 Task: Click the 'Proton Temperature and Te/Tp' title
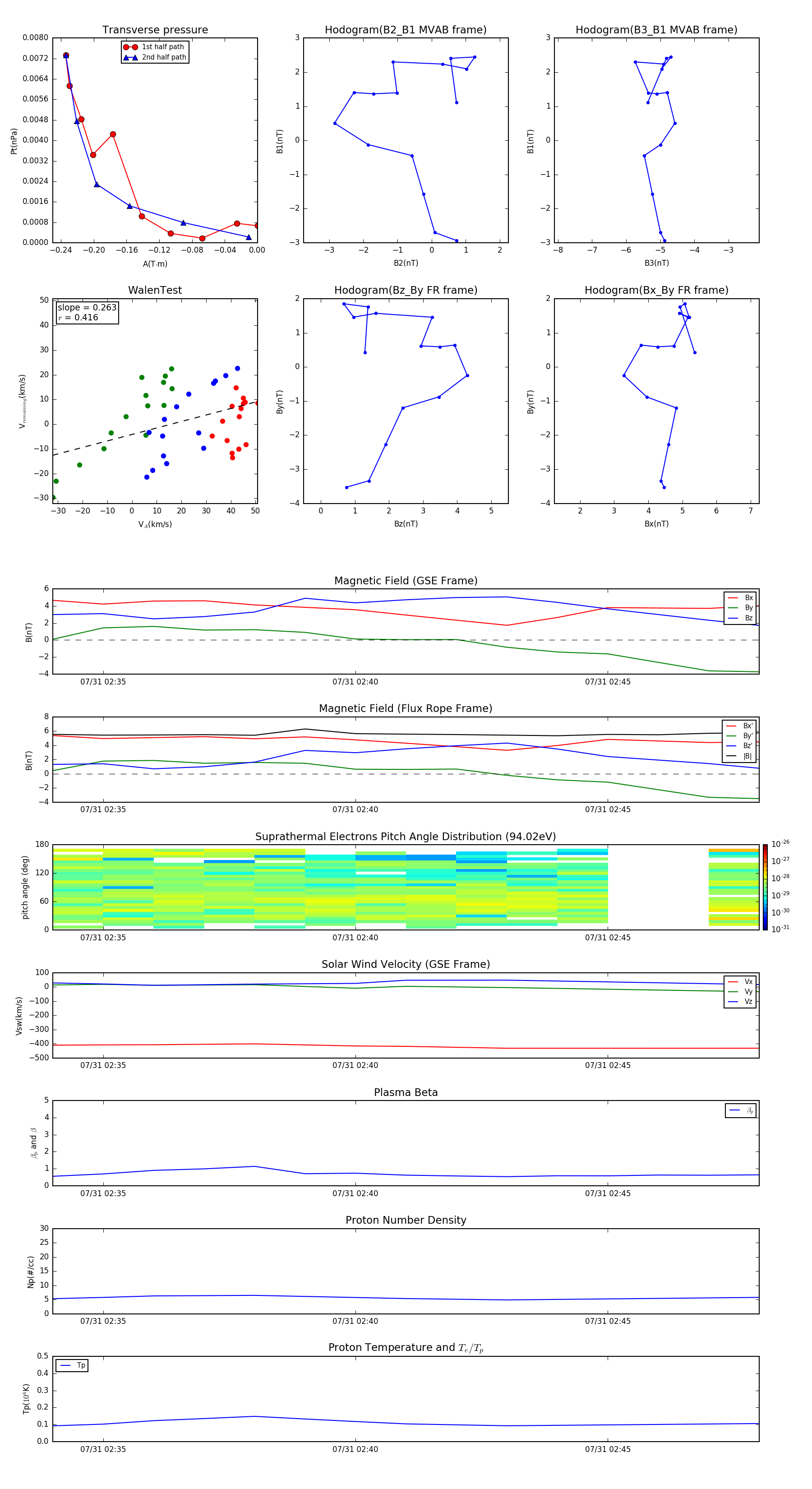click(406, 1348)
